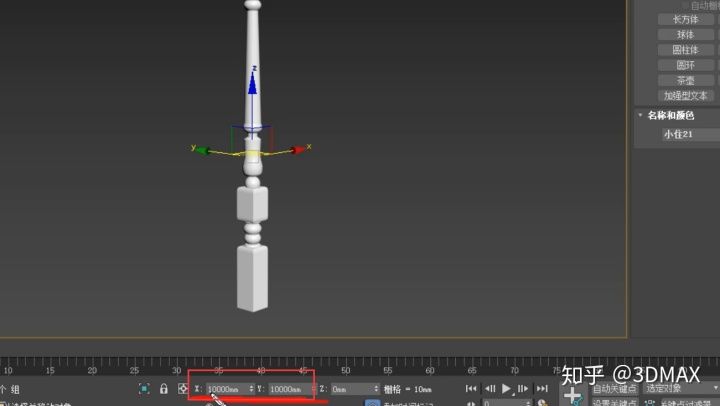Step to previous frame button
The height and width of the screenshot is (406, 720).
tap(490, 389)
